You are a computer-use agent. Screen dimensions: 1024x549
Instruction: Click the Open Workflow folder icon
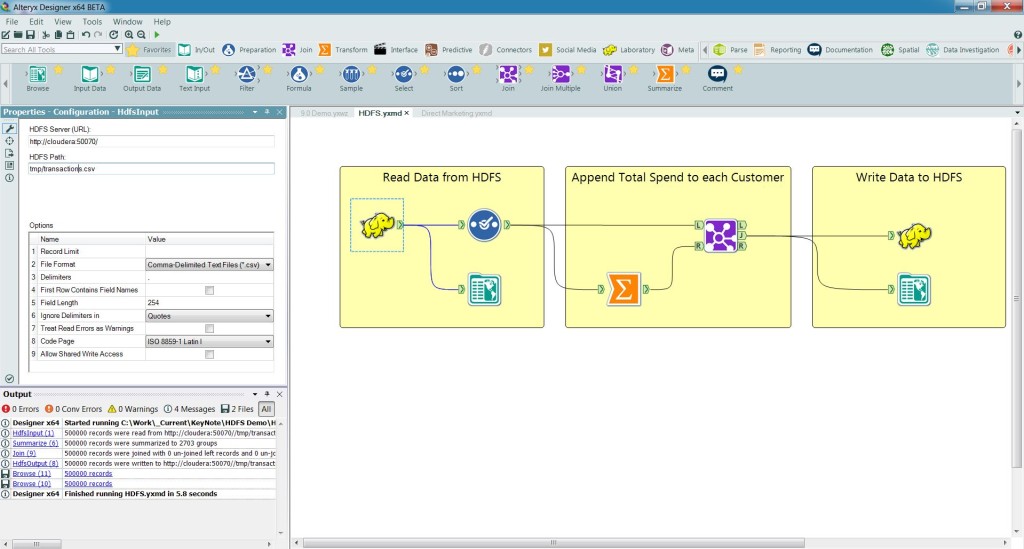(x=18, y=35)
